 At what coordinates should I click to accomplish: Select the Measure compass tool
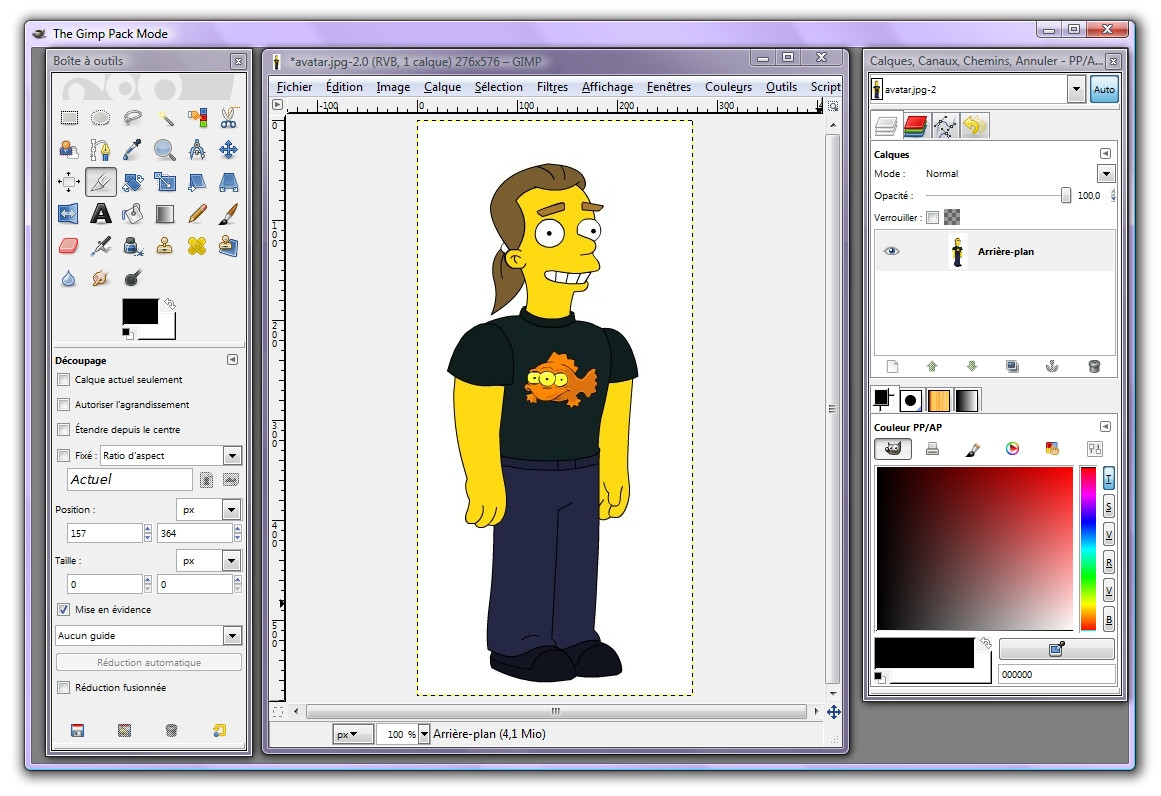tap(197, 150)
